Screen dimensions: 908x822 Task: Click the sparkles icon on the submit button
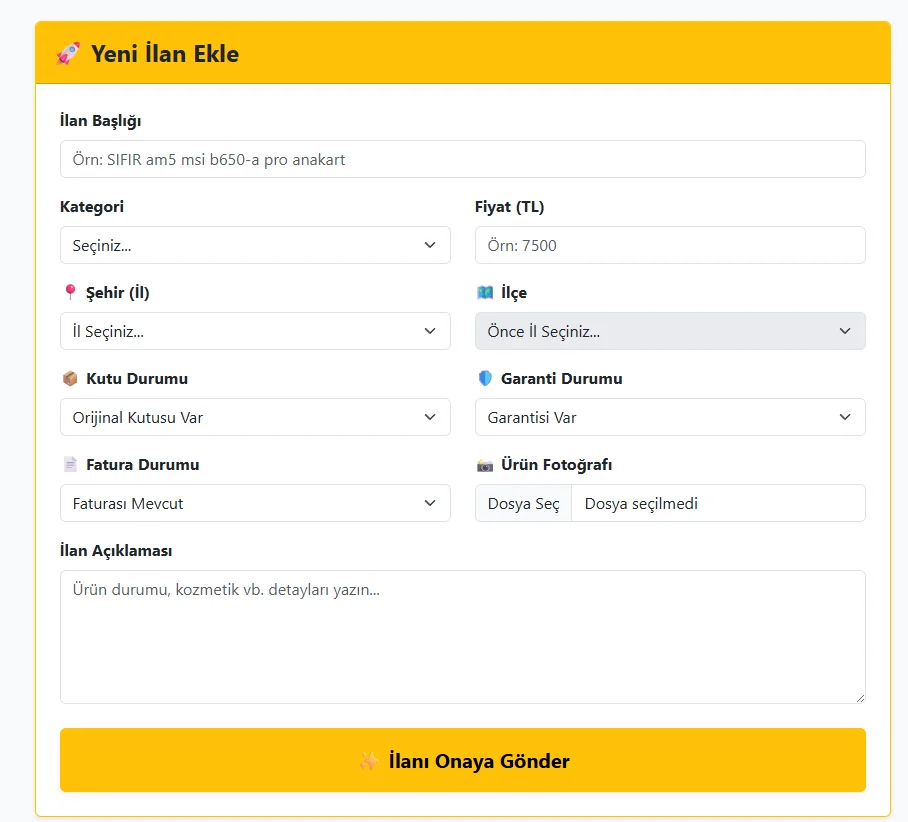[369, 761]
